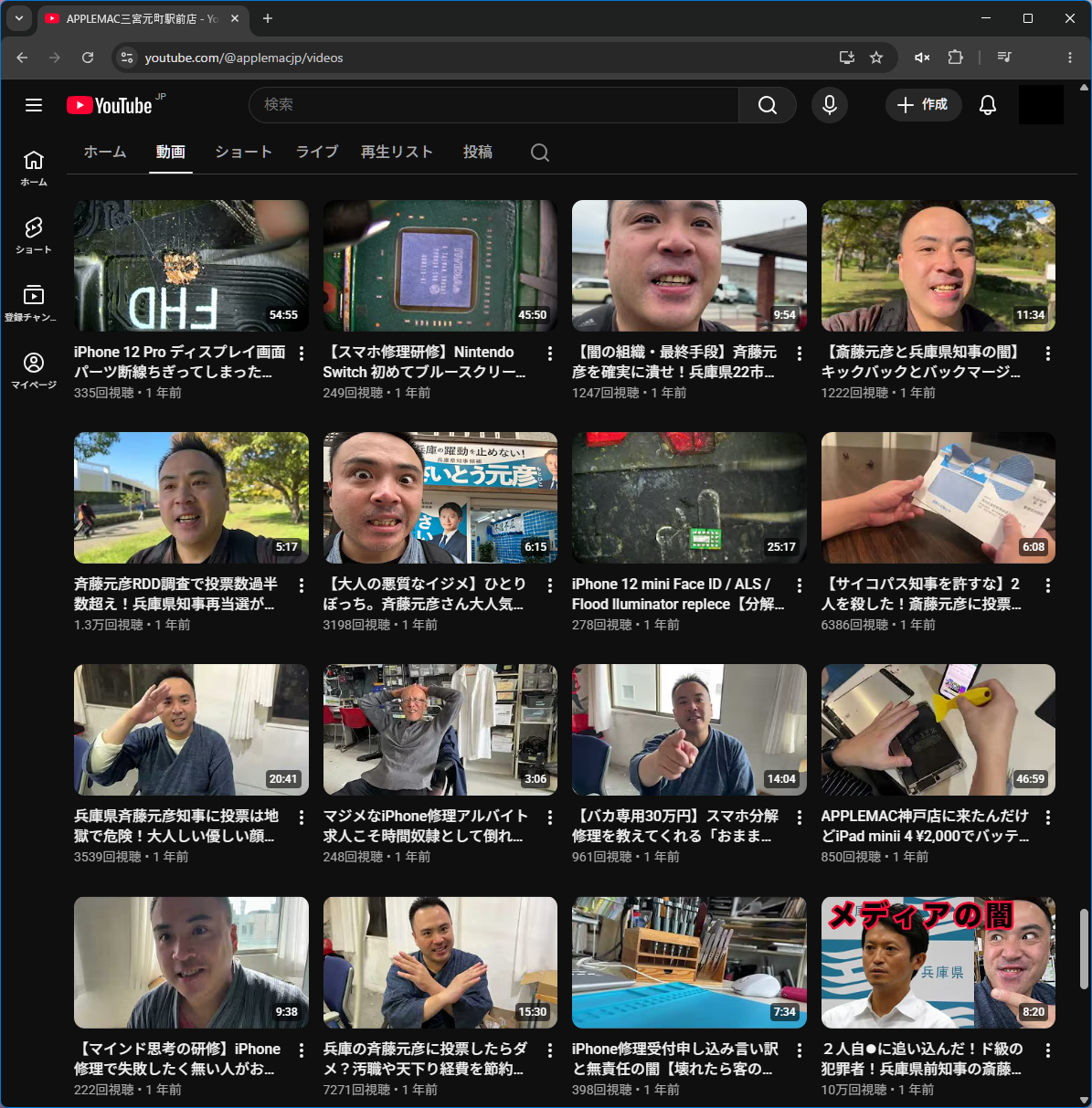Play the 6:08 envelope thumbnail

[938, 498]
